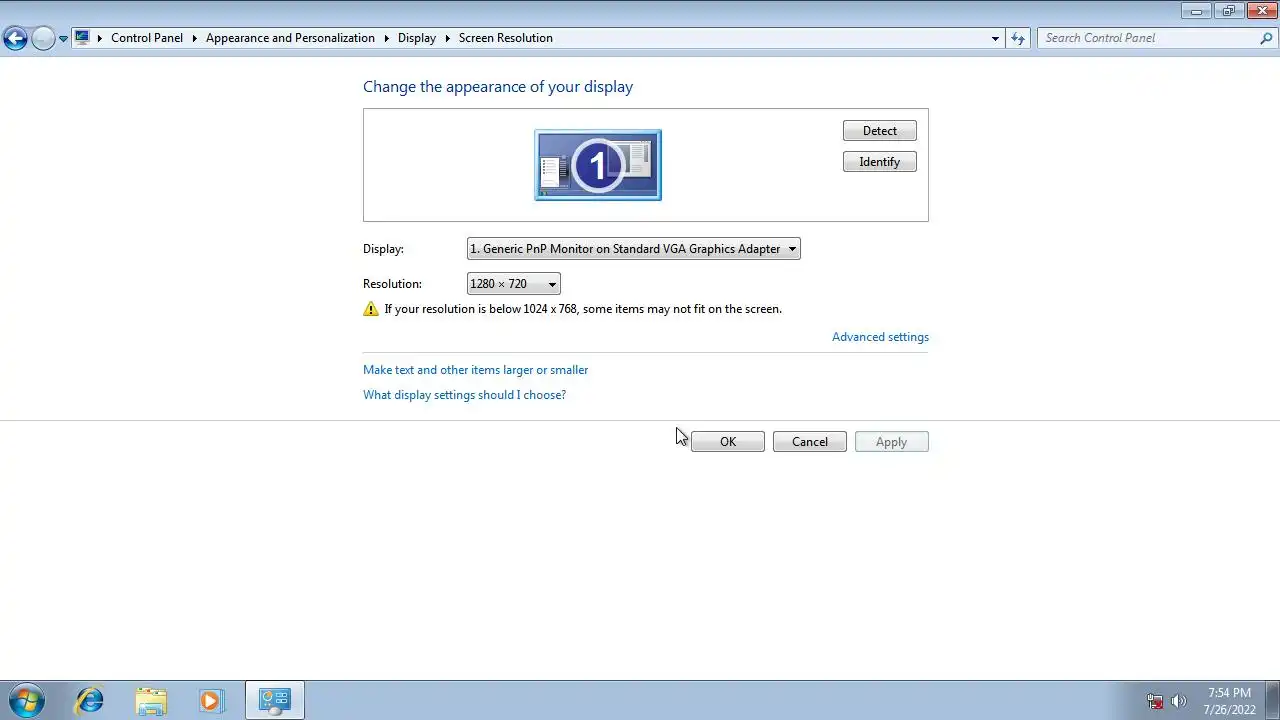Click the Detect button

coord(880,131)
